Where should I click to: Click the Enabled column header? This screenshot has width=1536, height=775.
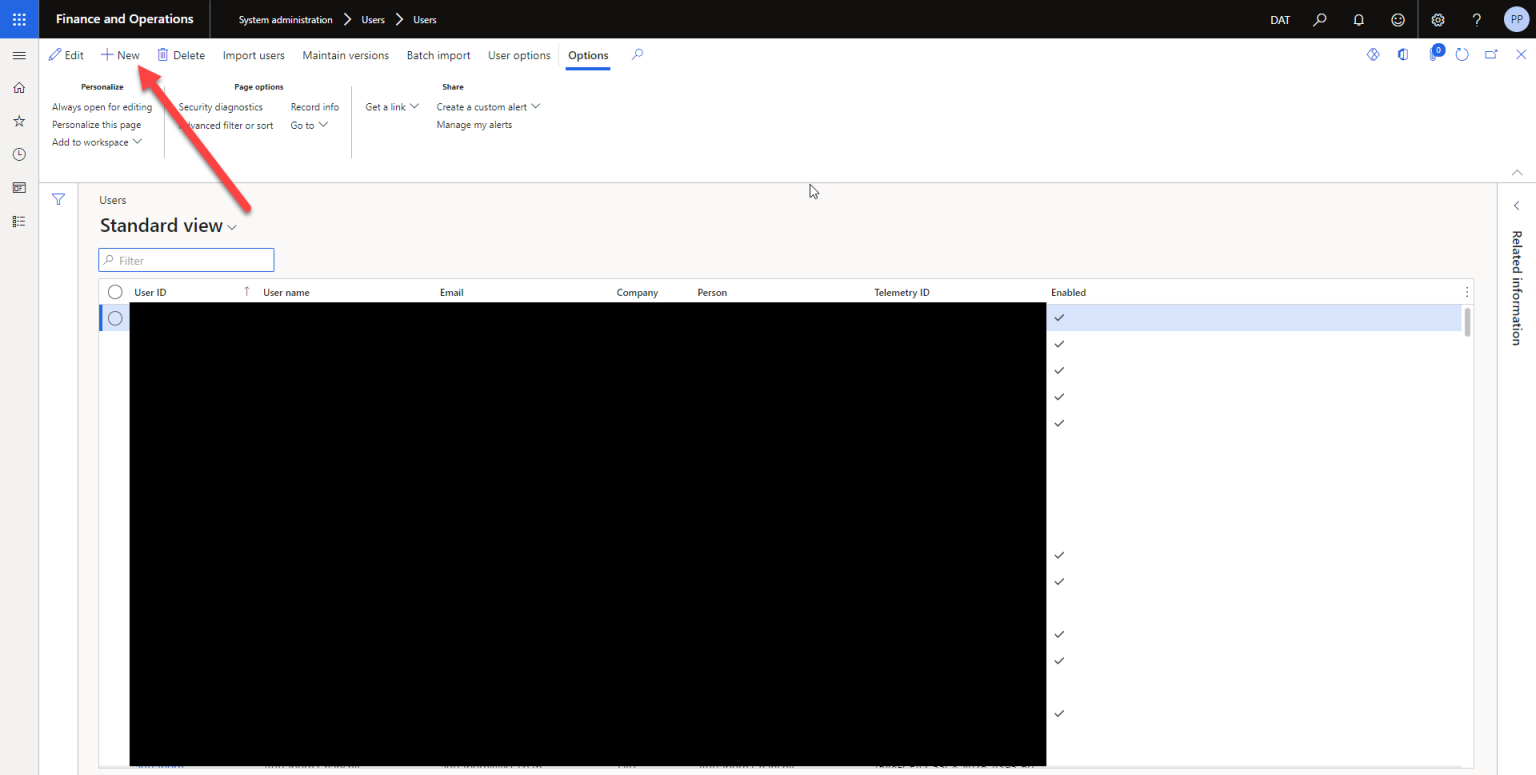1068,292
